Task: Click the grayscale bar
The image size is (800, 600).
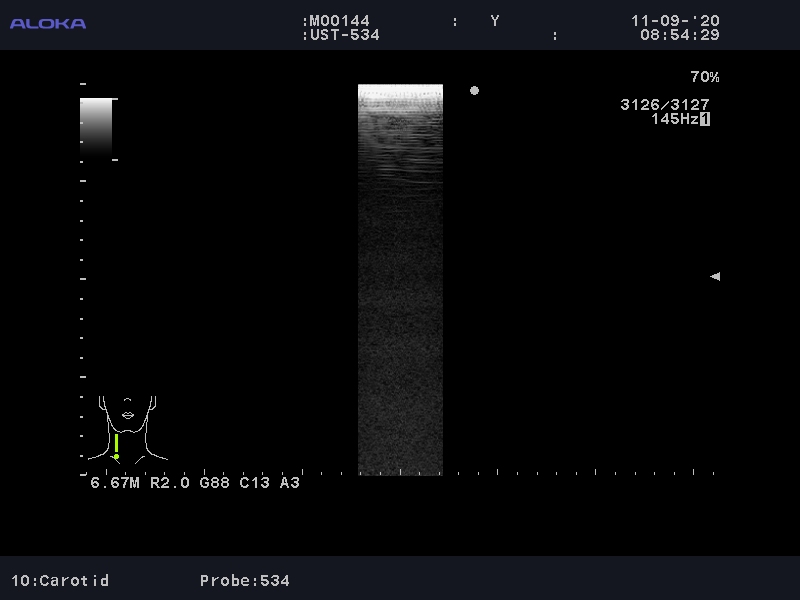Action: (96, 126)
